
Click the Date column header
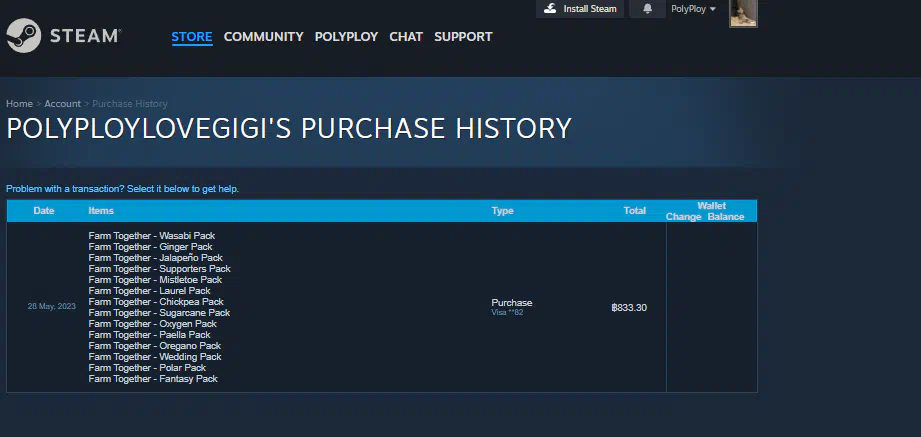44,211
